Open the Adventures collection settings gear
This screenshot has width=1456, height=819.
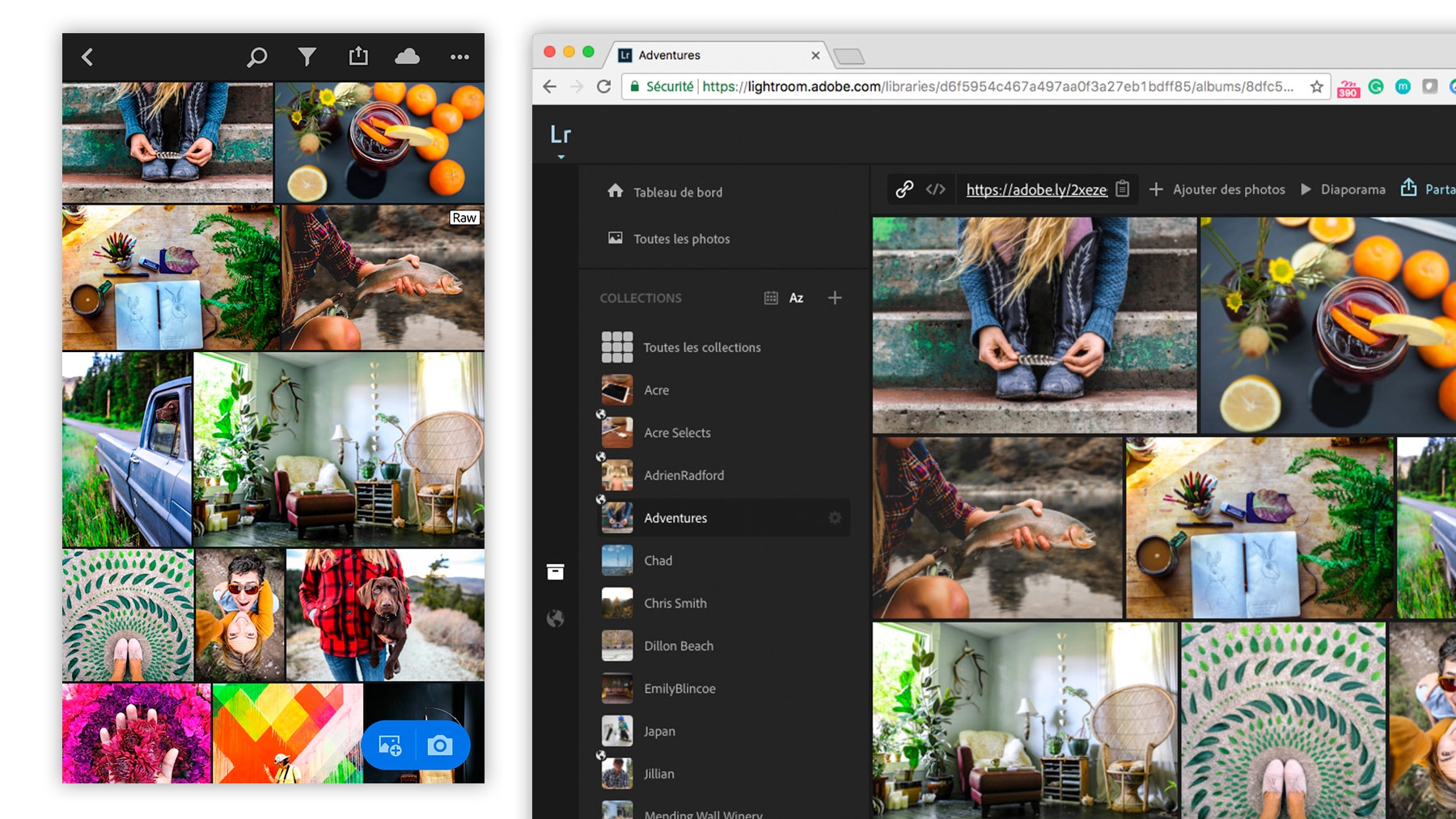(x=835, y=518)
